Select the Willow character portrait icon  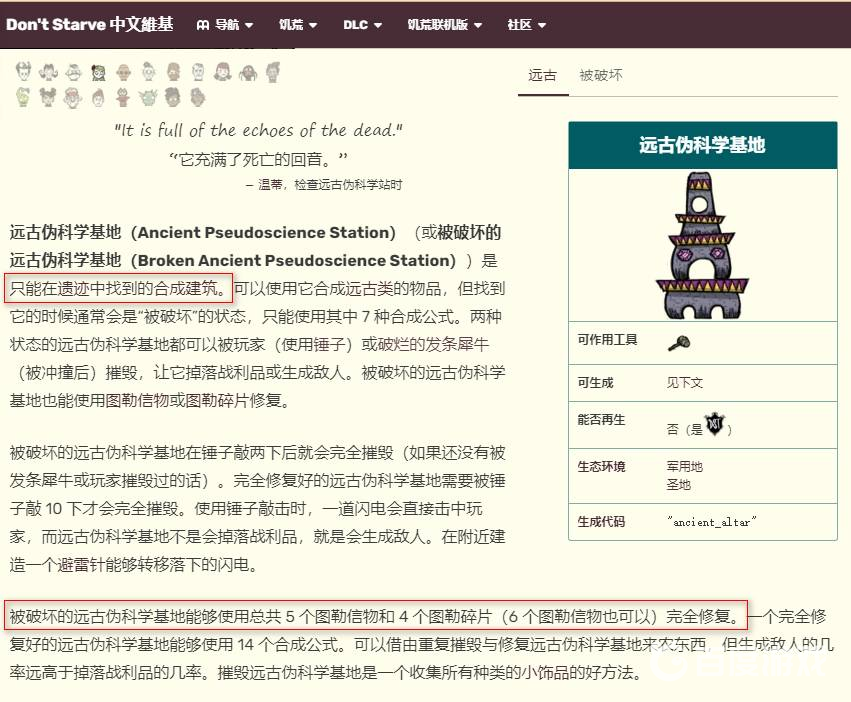[49, 70]
